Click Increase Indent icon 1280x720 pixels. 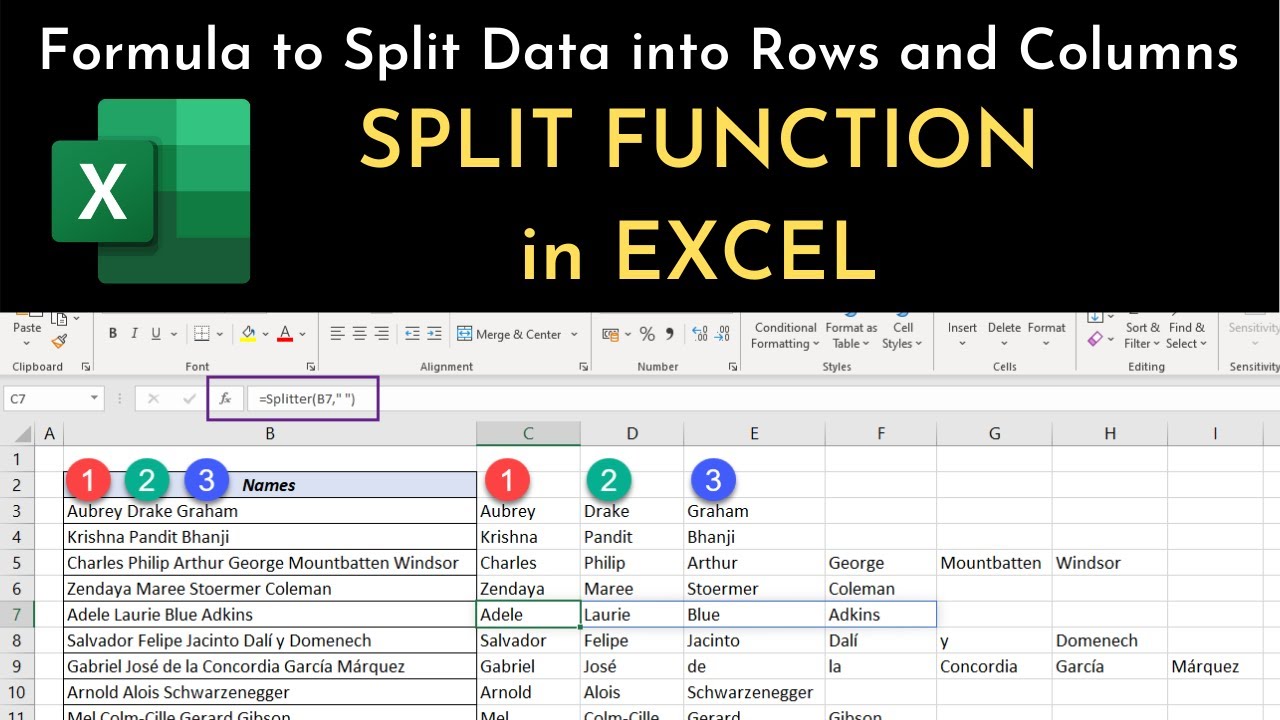(432, 334)
